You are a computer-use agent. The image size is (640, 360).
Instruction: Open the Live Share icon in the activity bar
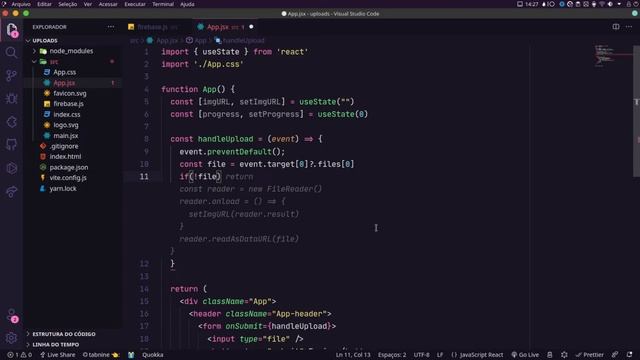point(11,191)
